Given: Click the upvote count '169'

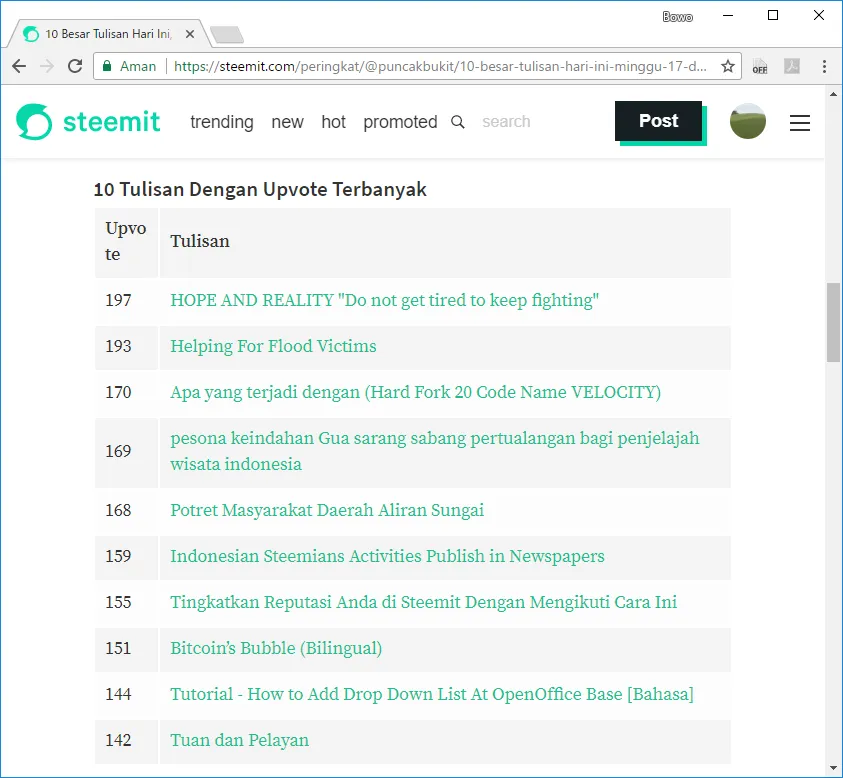Looking at the screenshot, I should [118, 451].
